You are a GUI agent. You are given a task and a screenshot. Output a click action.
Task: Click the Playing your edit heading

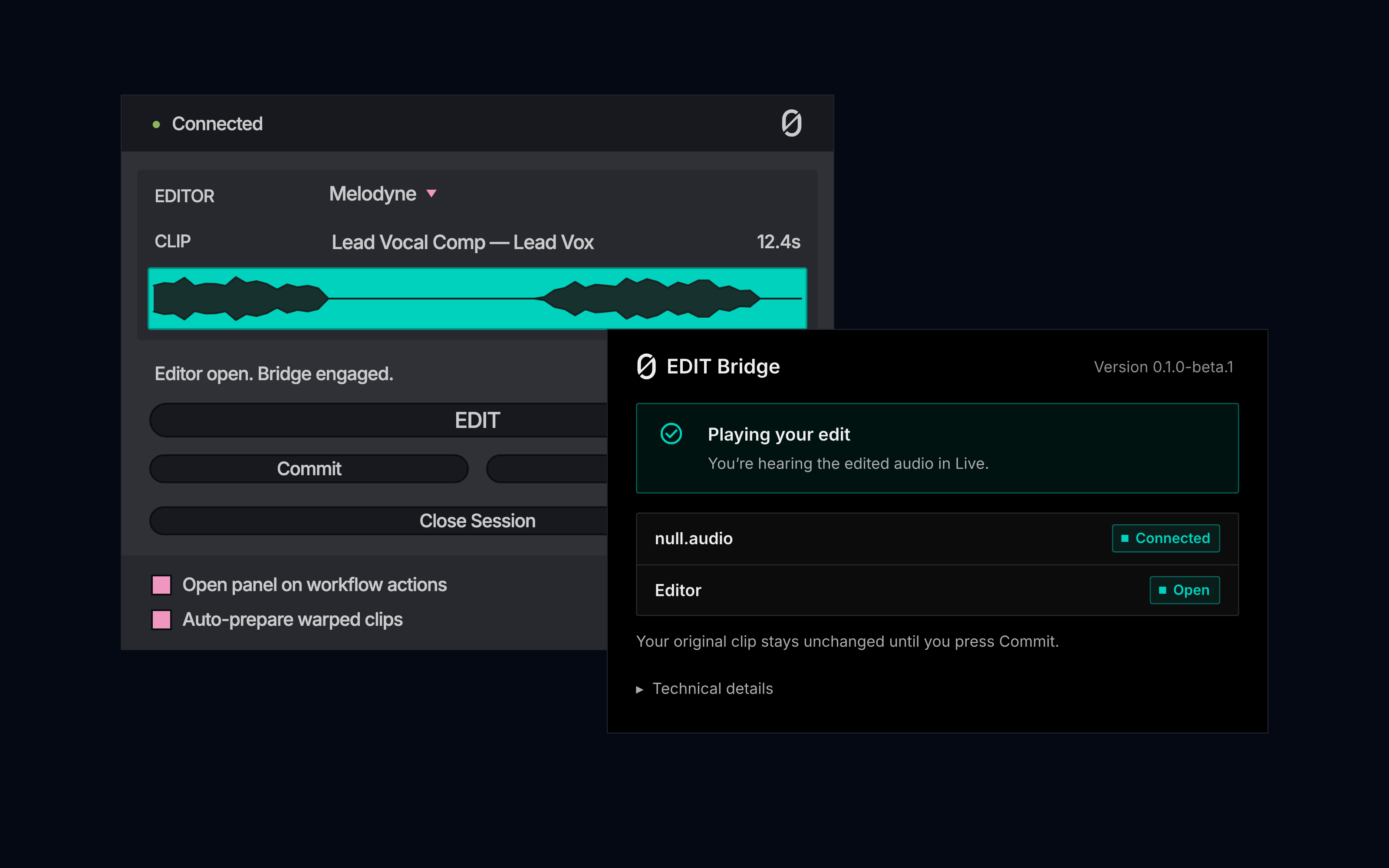778,434
